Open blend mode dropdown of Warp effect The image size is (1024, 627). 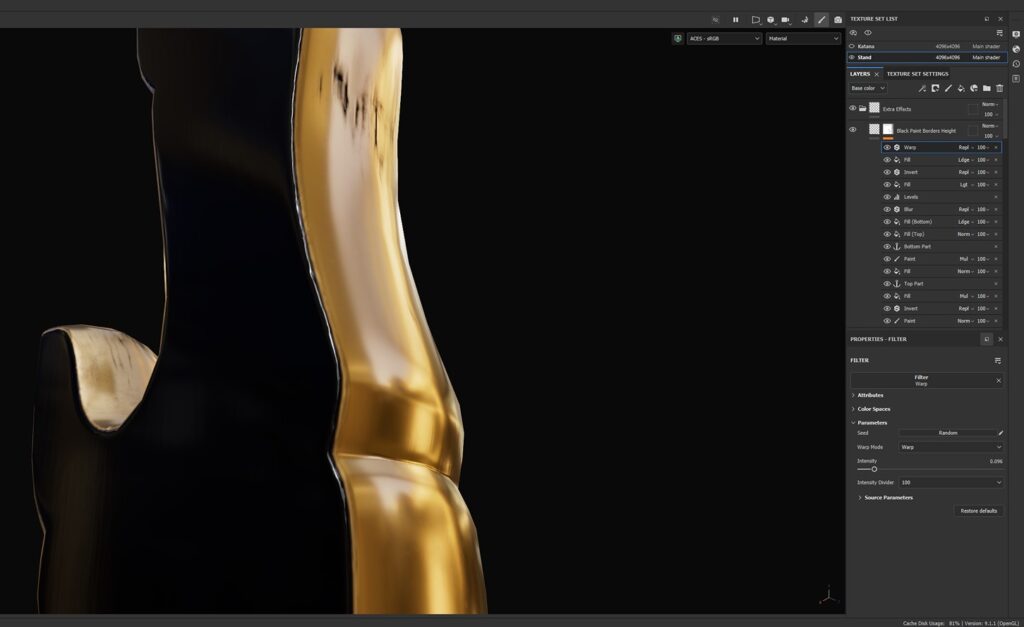[965, 148]
